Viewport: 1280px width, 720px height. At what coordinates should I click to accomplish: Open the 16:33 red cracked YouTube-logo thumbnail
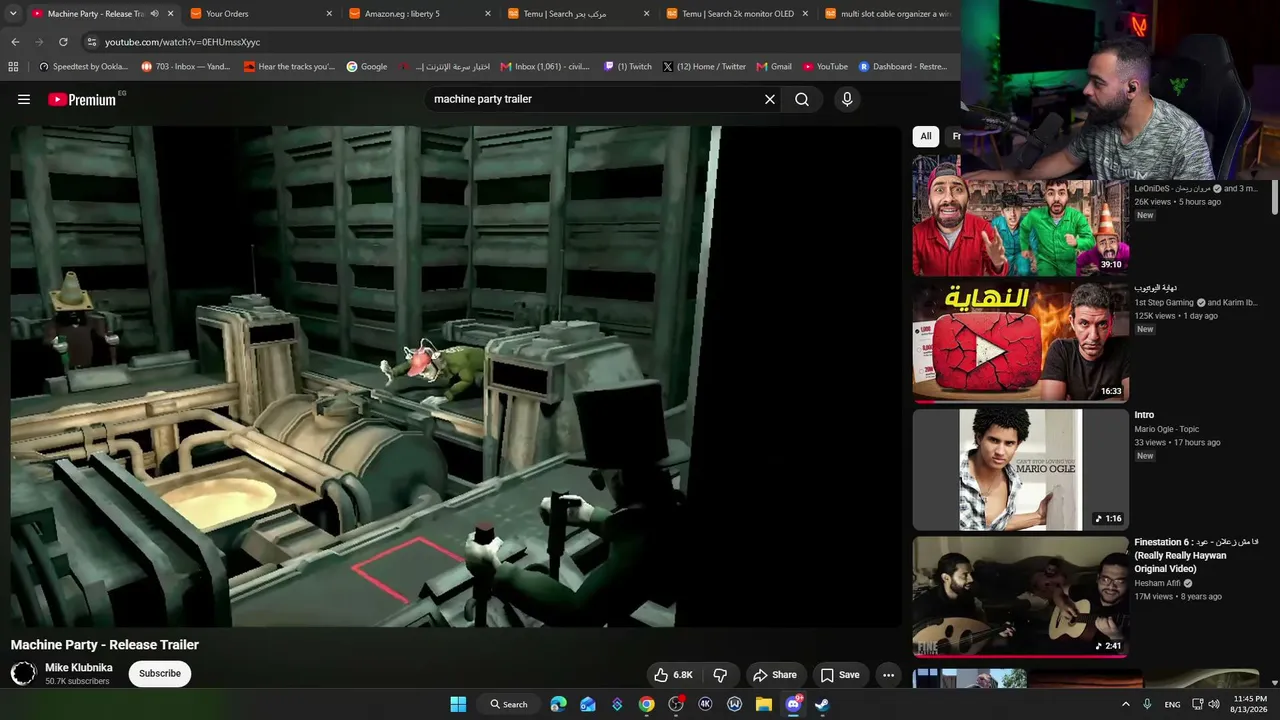[x=1020, y=342]
